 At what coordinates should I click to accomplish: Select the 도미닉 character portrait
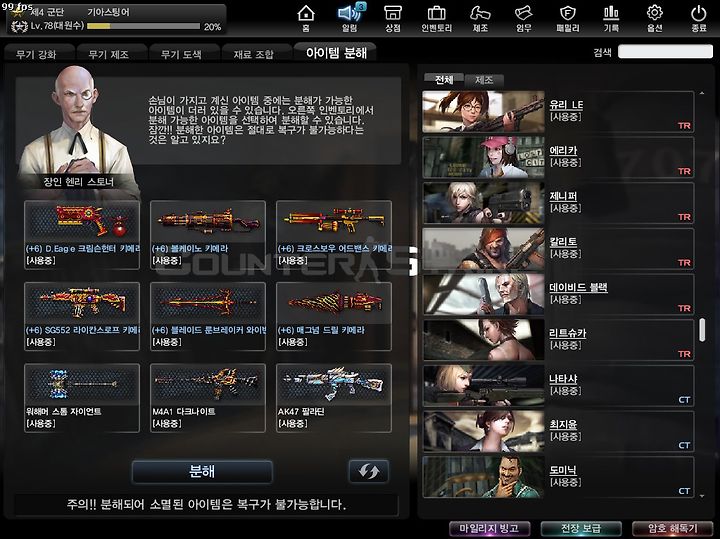pyautogui.click(x=483, y=477)
